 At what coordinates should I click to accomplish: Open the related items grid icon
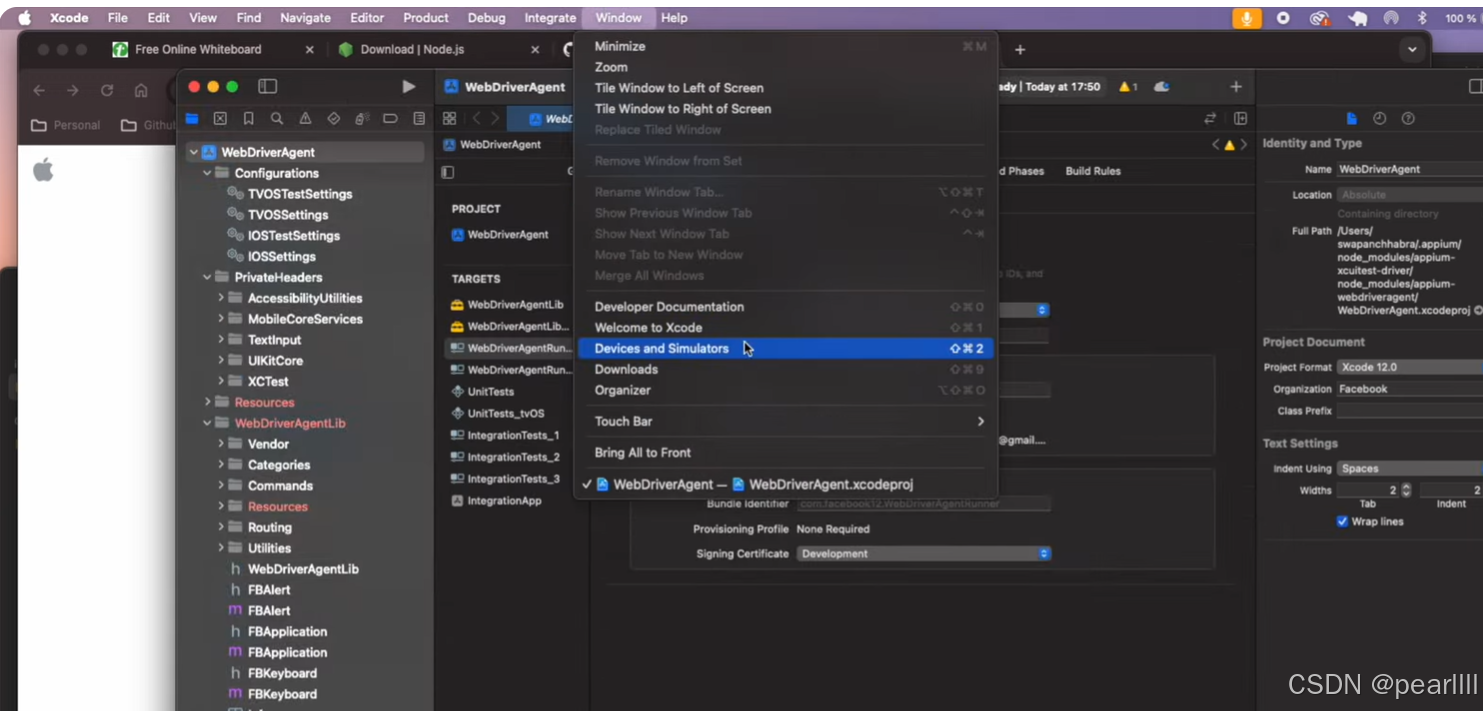[449, 118]
